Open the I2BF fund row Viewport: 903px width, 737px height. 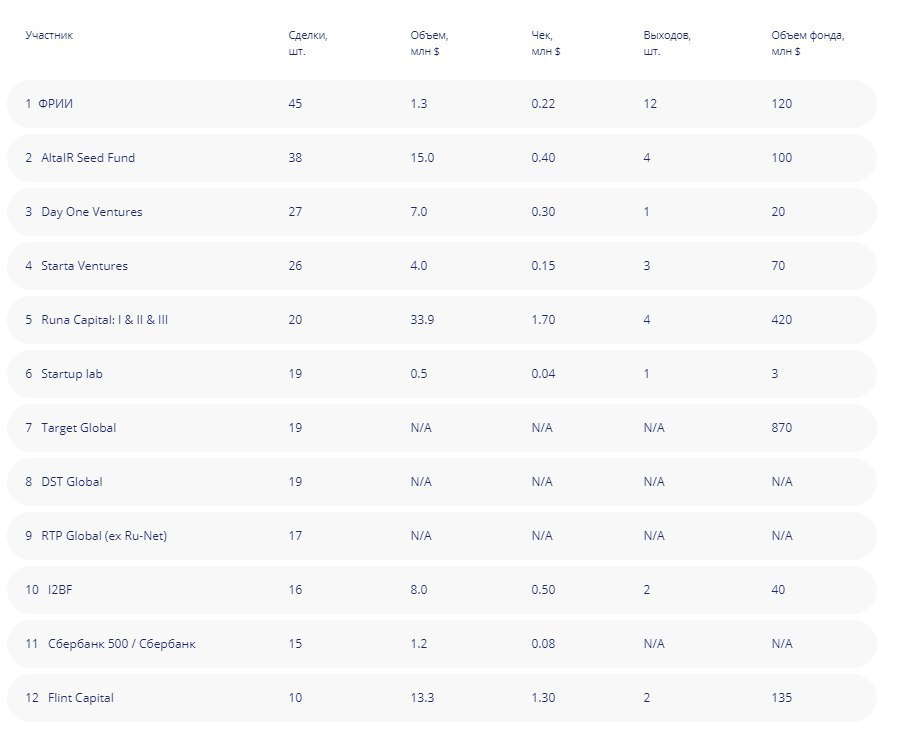click(x=60, y=590)
